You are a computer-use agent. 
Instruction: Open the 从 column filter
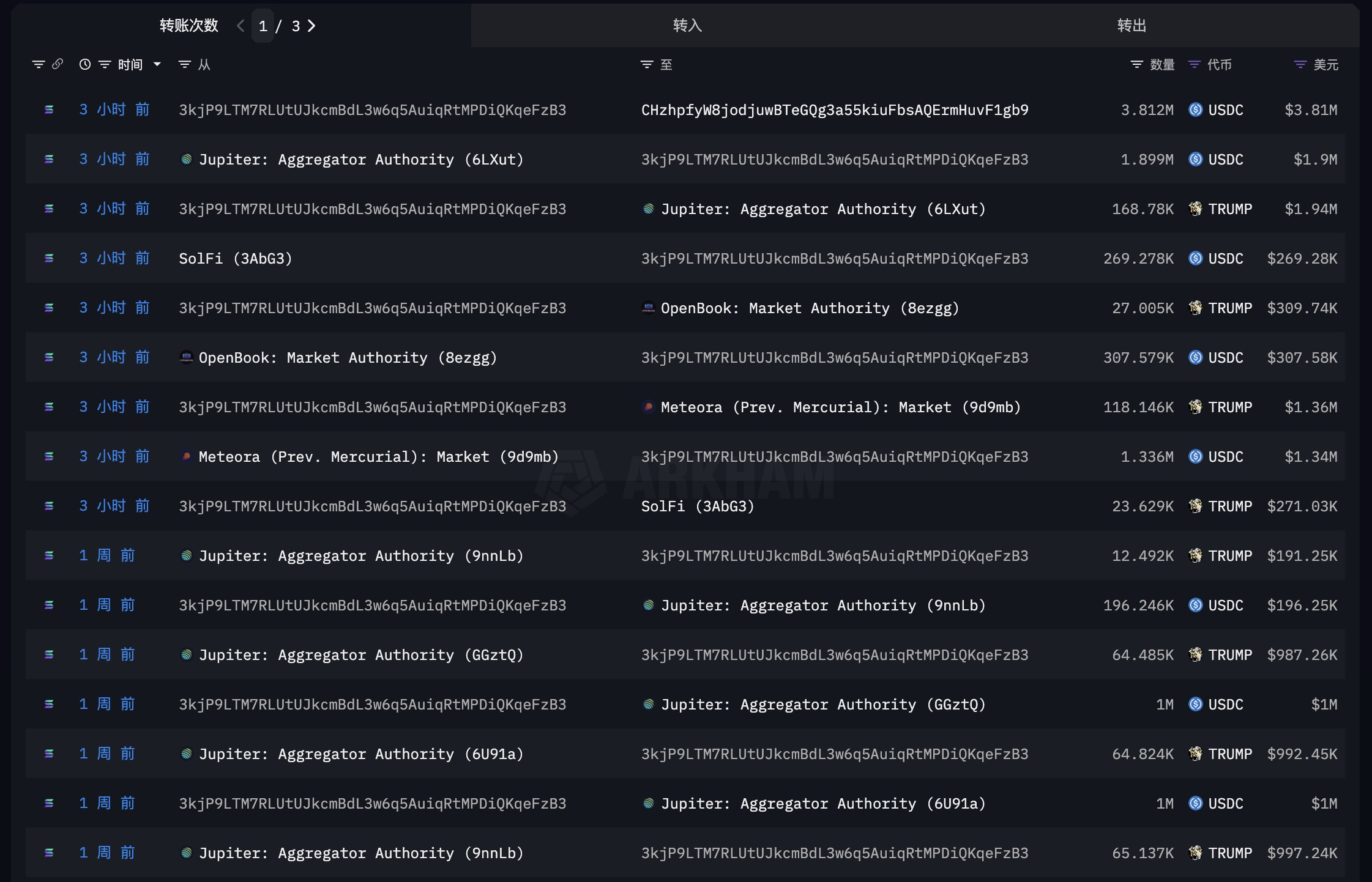[x=184, y=64]
